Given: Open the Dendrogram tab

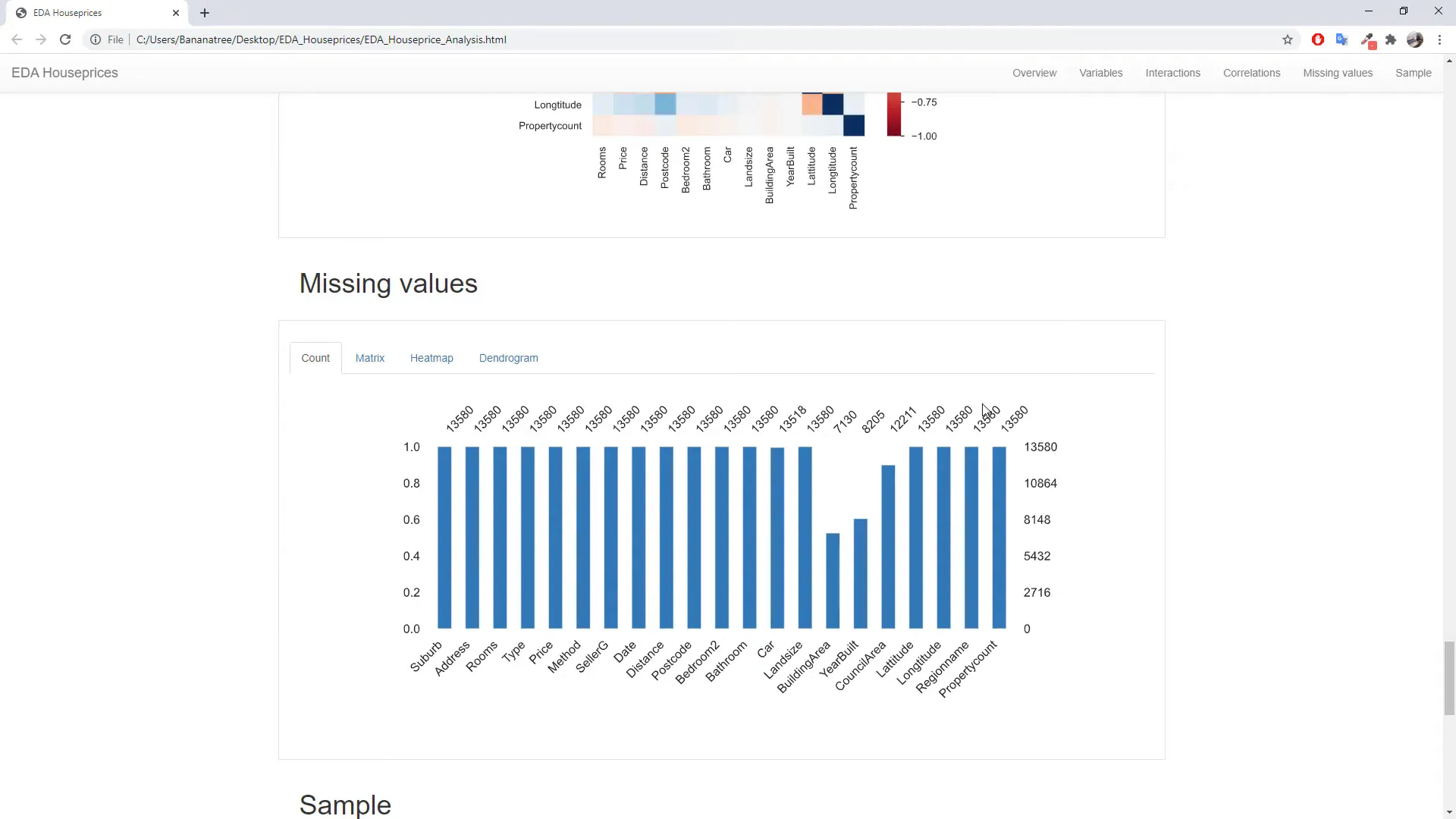Looking at the screenshot, I should click(508, 357).
